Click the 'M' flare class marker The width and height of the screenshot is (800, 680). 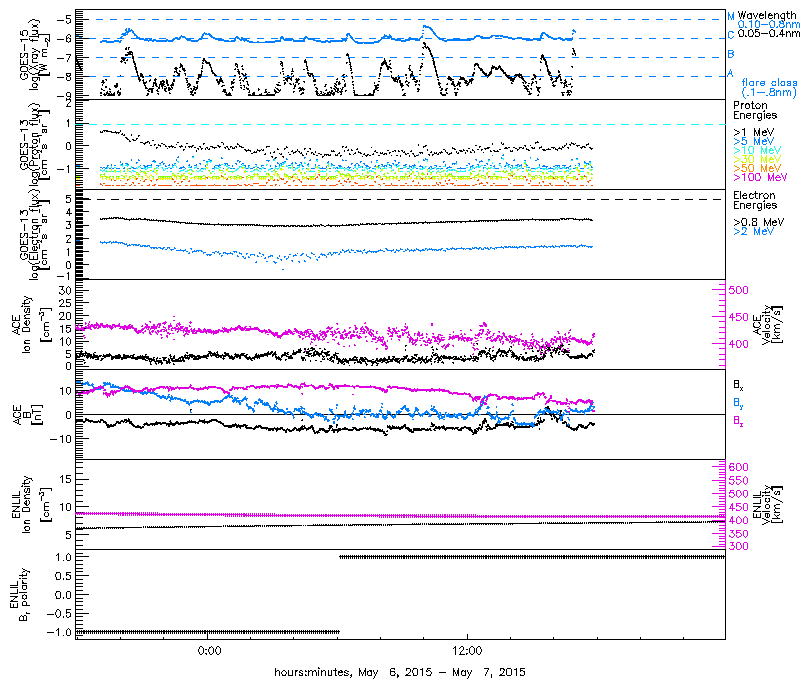(x=731, y=17)
